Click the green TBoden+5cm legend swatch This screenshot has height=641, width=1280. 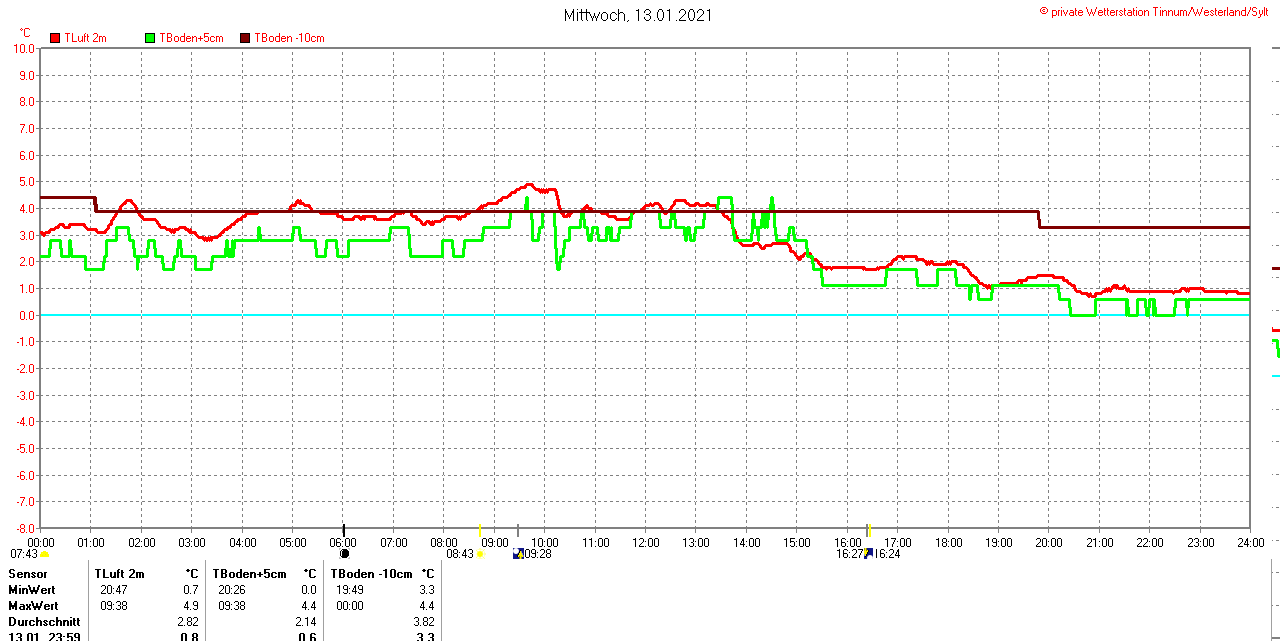(151, 38)
